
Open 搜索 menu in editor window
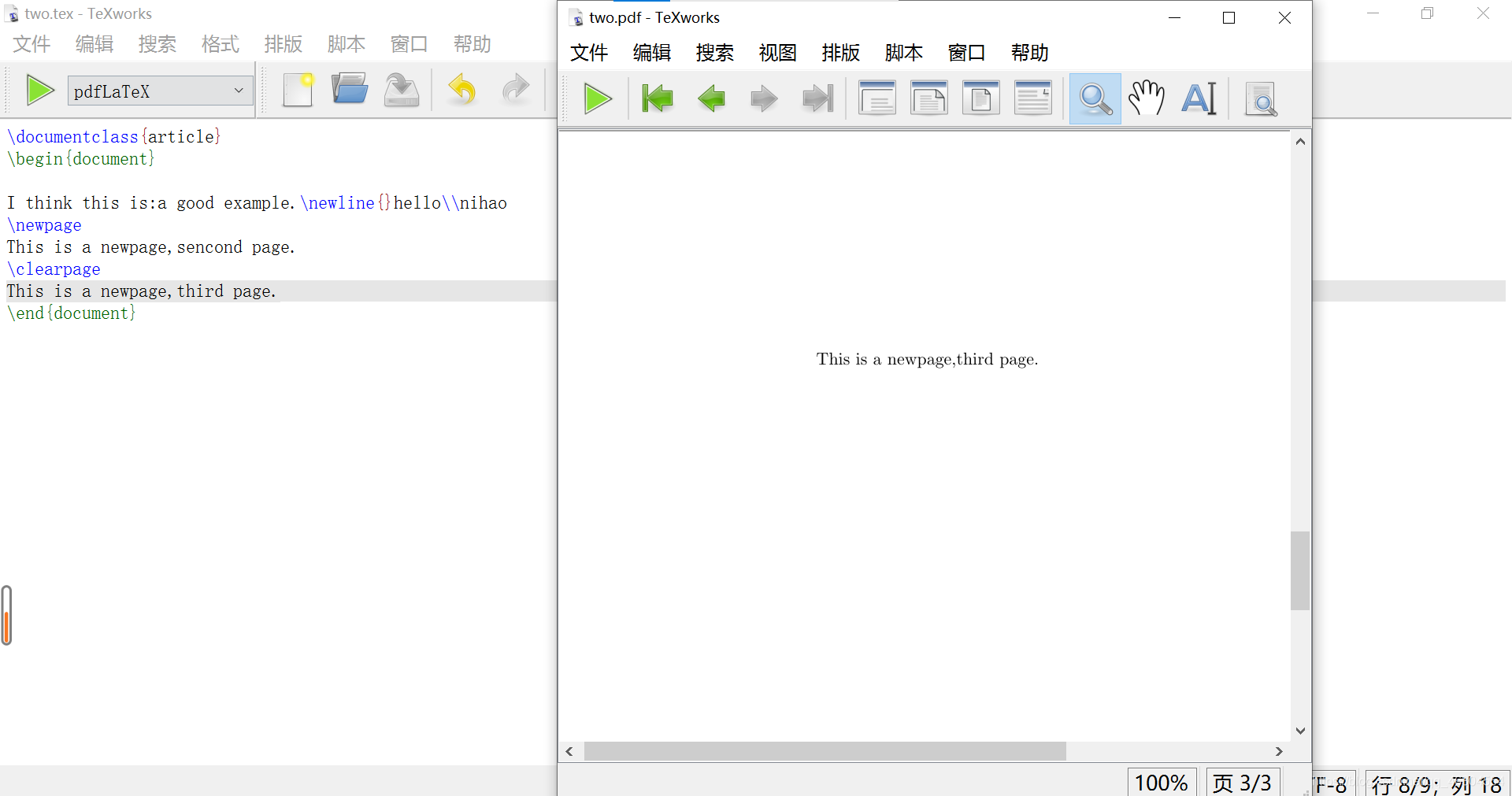(157, 44)
